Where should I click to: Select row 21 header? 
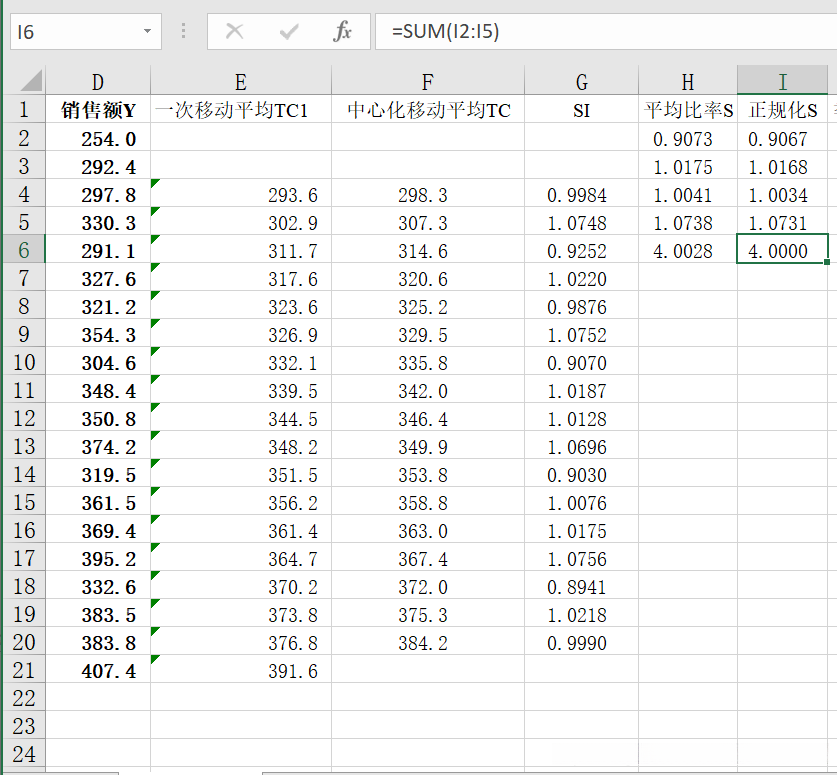point(24,670)
